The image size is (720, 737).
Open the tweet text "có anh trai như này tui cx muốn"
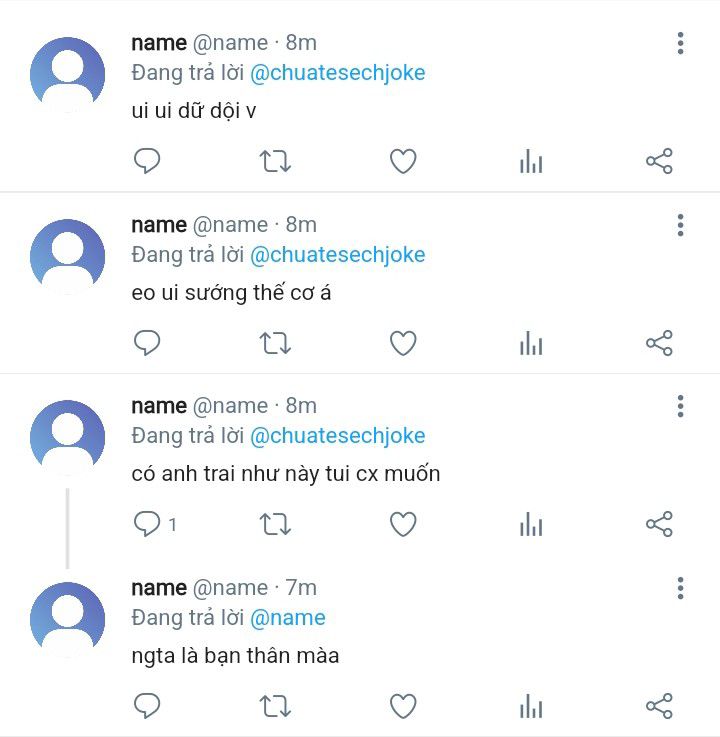pyautogui.click(x=286, y=474)
